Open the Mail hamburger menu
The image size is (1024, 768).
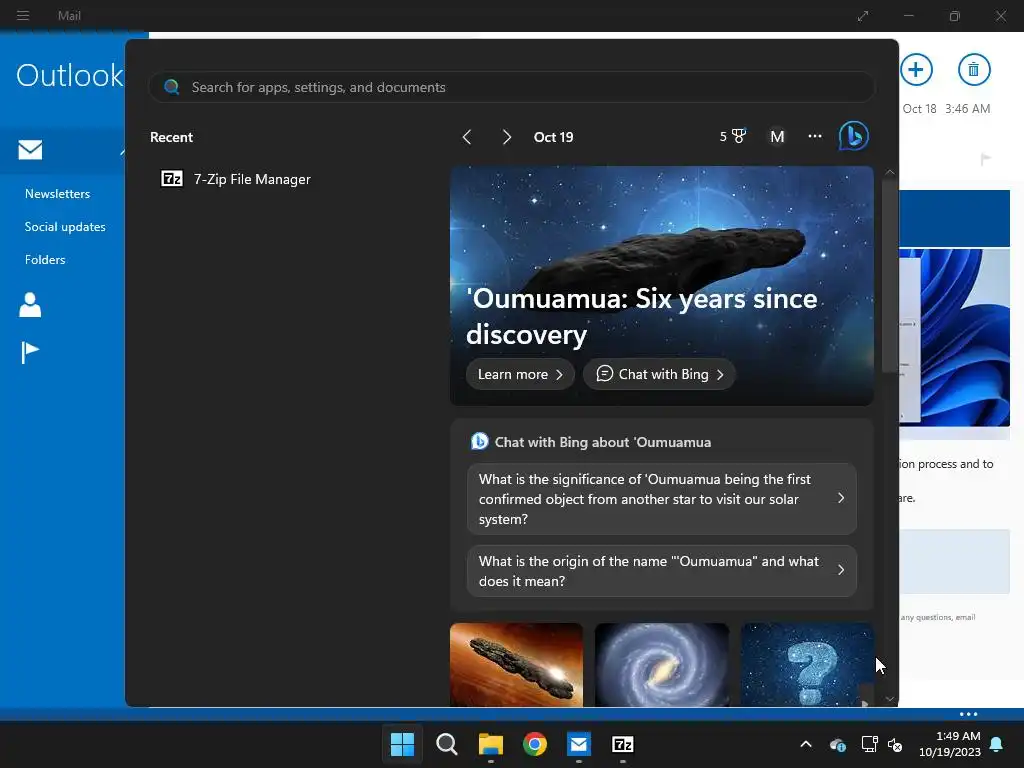pyautogui.click(x=23, y=15)
